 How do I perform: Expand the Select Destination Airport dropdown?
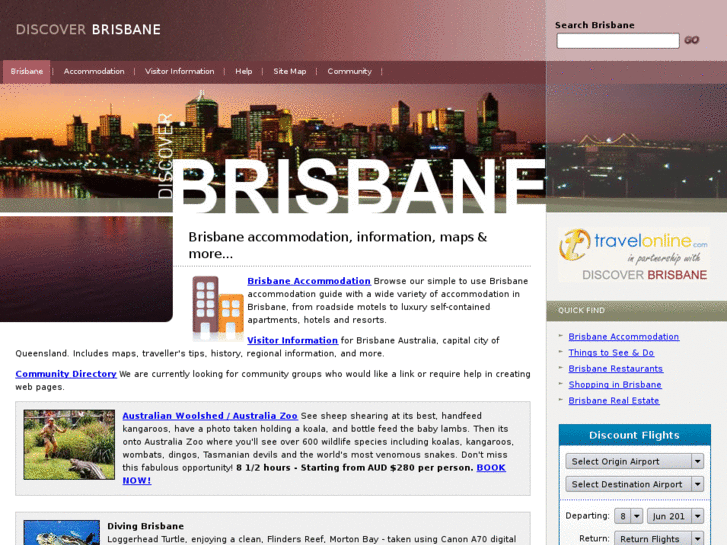tap(634, 484)
